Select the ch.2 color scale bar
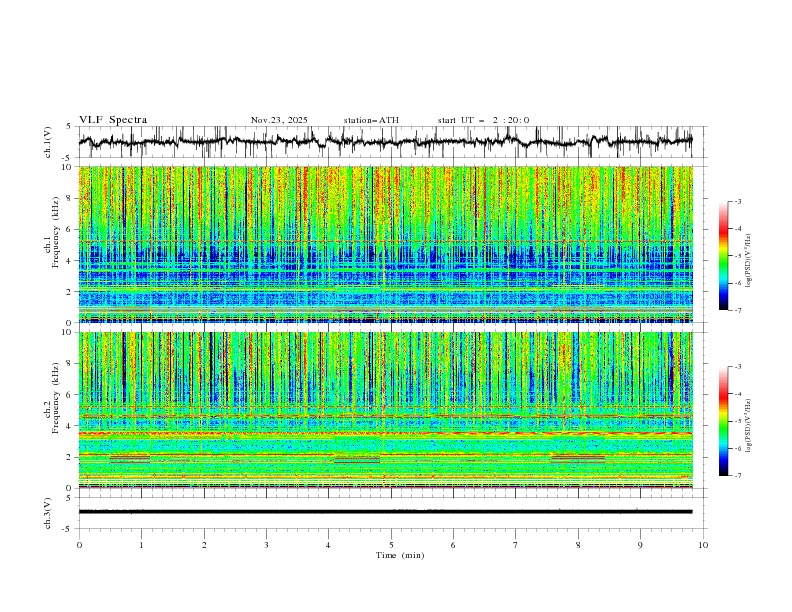This screenshot has width=792, height=612. [x=723, y=421]
